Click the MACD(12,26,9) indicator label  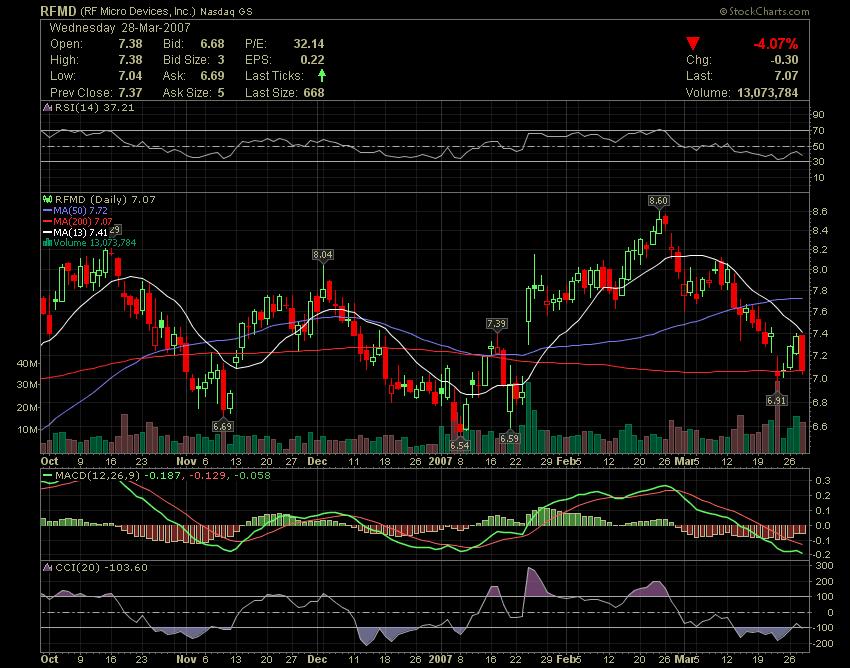98,476
